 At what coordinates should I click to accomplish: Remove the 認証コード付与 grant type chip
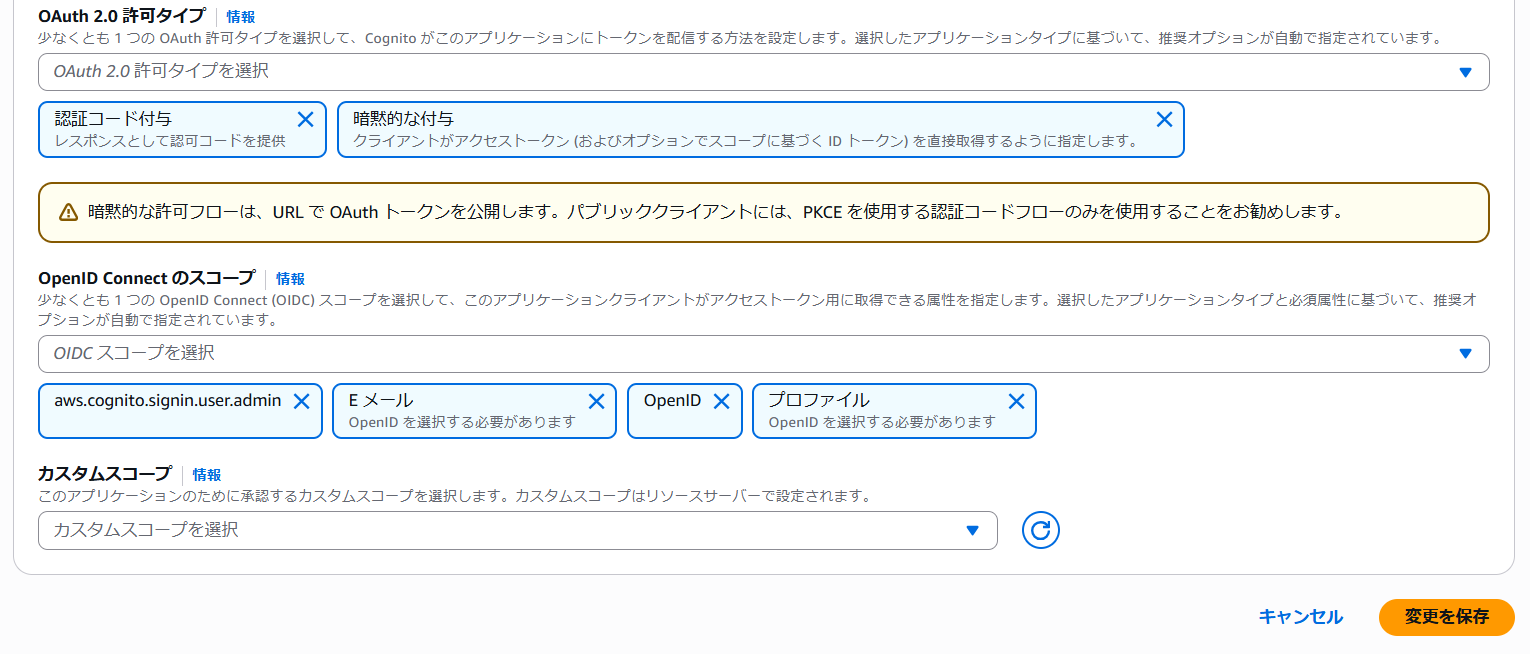306,120
